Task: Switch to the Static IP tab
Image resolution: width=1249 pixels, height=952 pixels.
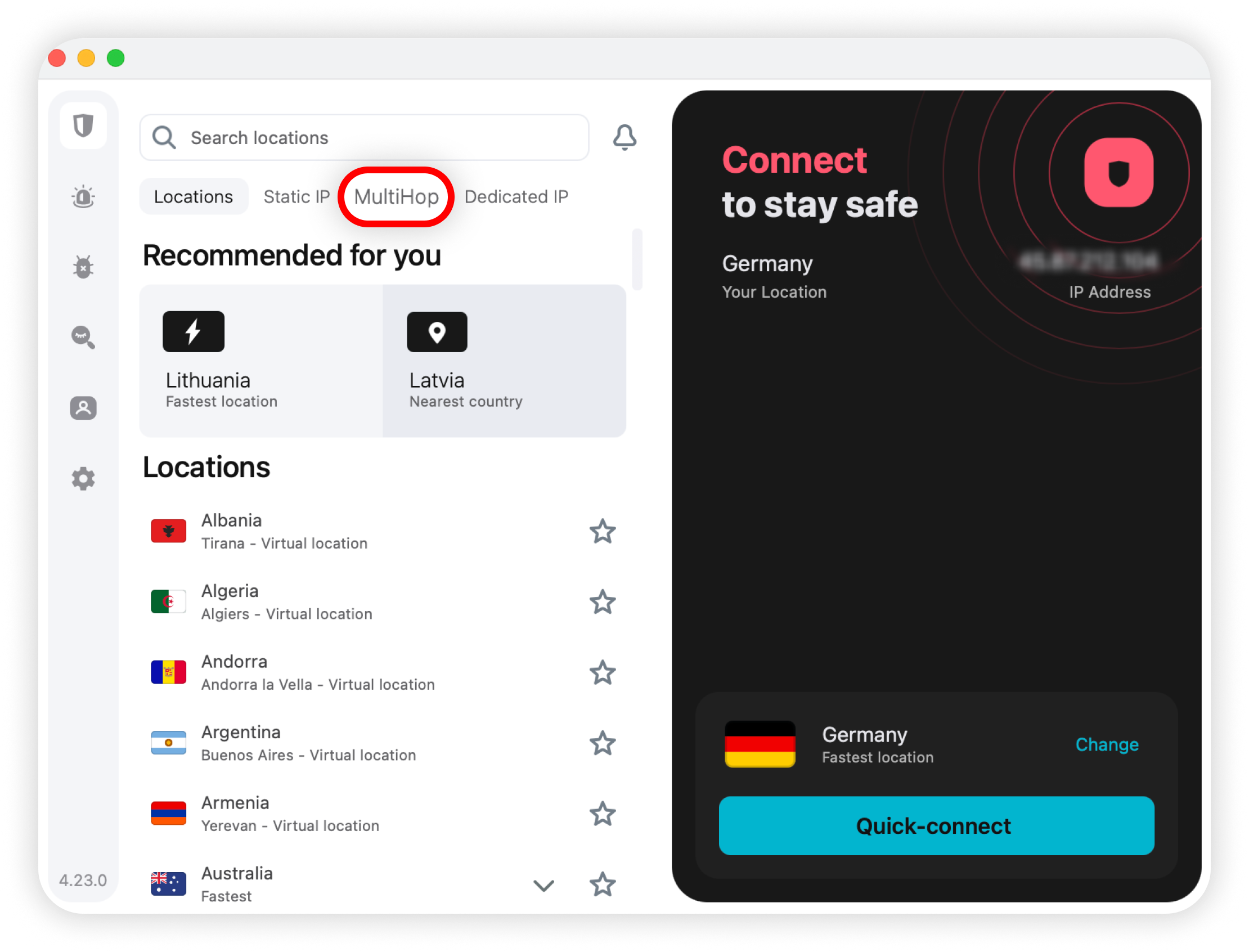Action: click(x=296, y=196)
